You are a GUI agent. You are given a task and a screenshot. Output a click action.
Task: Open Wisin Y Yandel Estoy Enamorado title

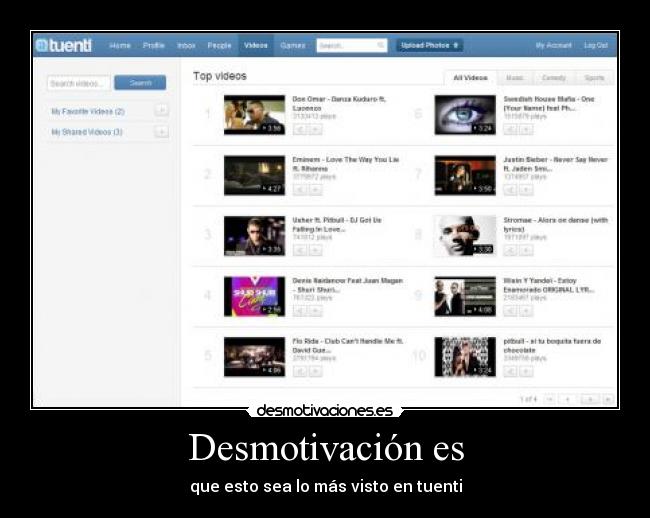point(549,285)
